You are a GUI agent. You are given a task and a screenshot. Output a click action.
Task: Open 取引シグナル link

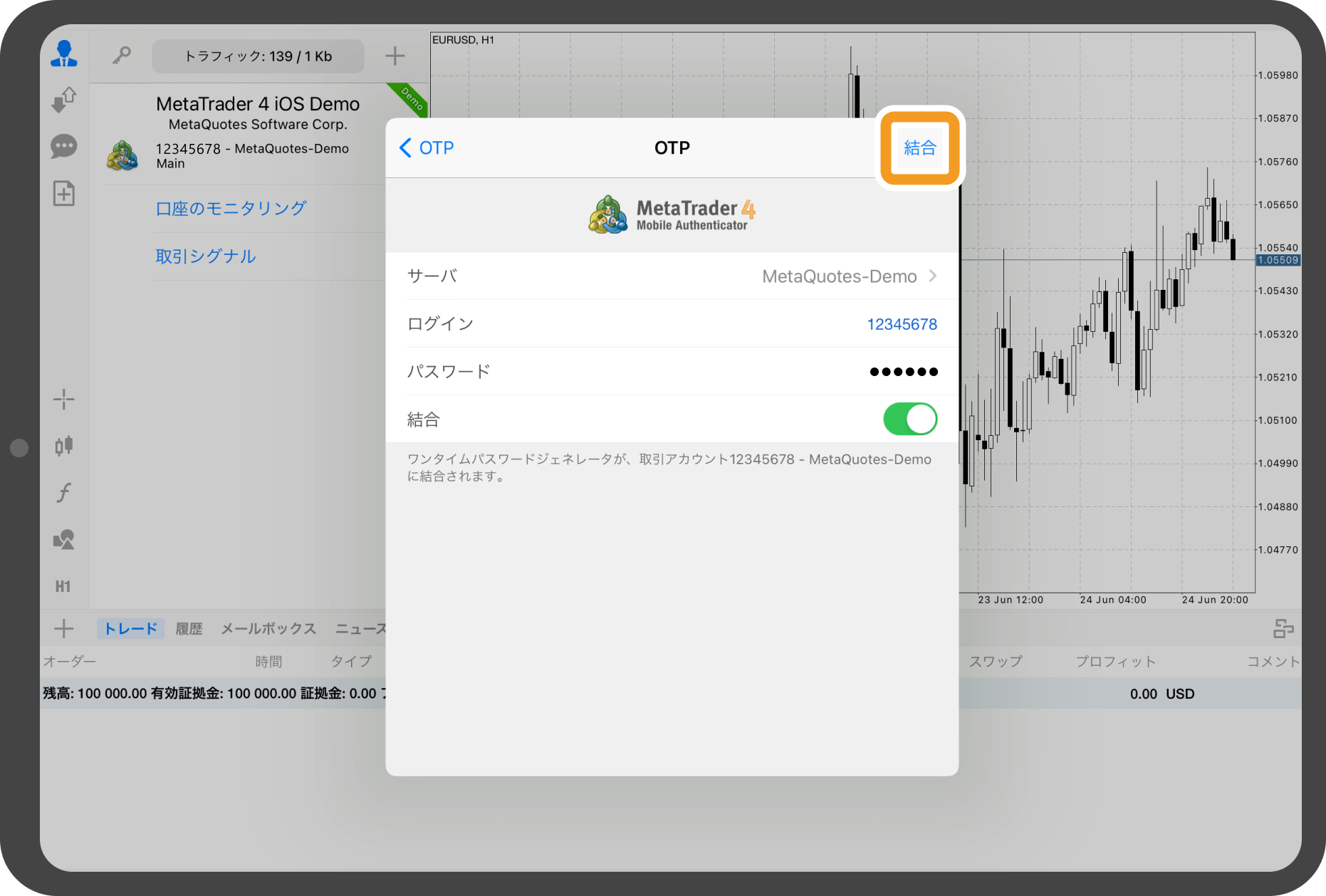pyautogui.click(x=206, y=256)
